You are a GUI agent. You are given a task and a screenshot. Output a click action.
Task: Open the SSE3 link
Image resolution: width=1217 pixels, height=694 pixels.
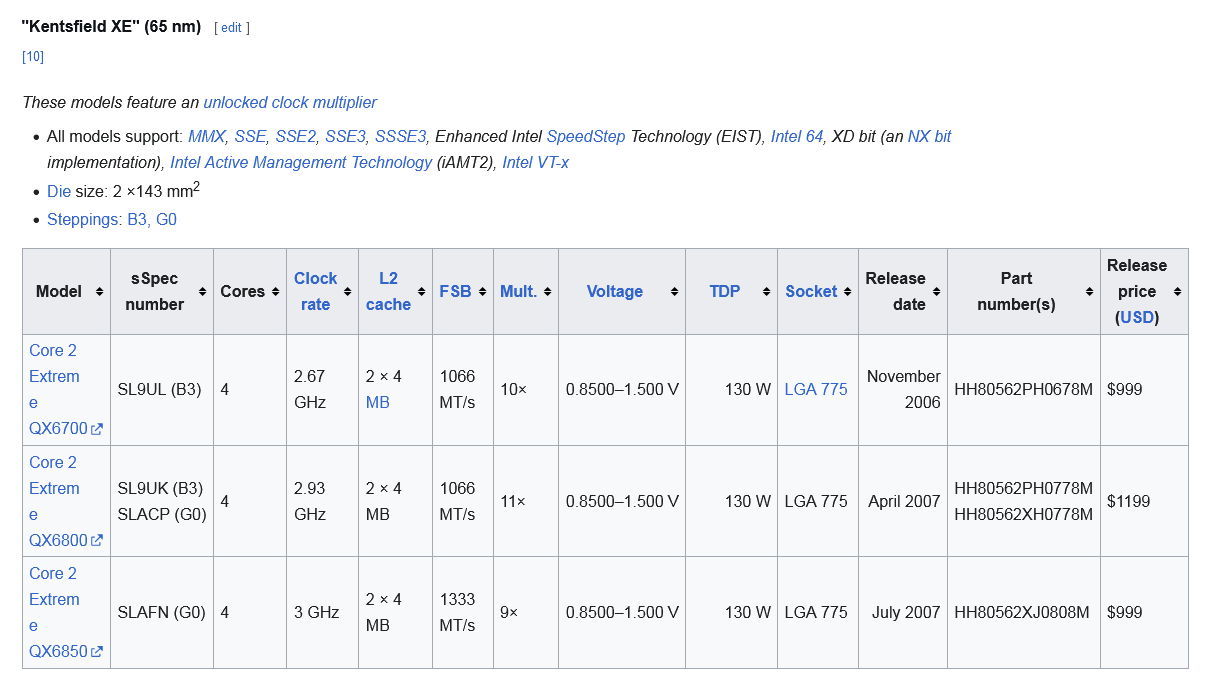tap(346, 136)
